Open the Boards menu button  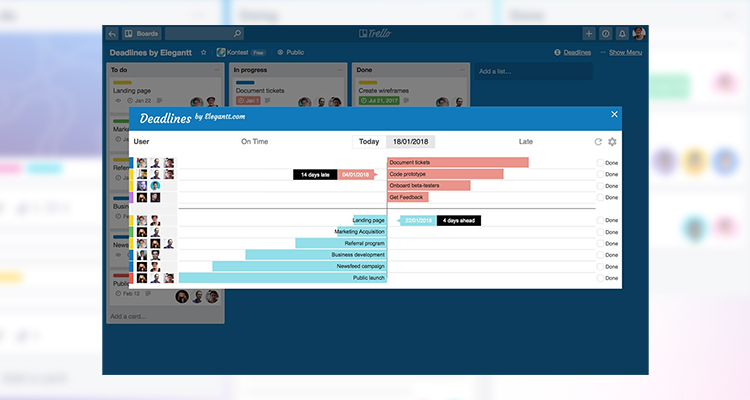click(142, 33)
